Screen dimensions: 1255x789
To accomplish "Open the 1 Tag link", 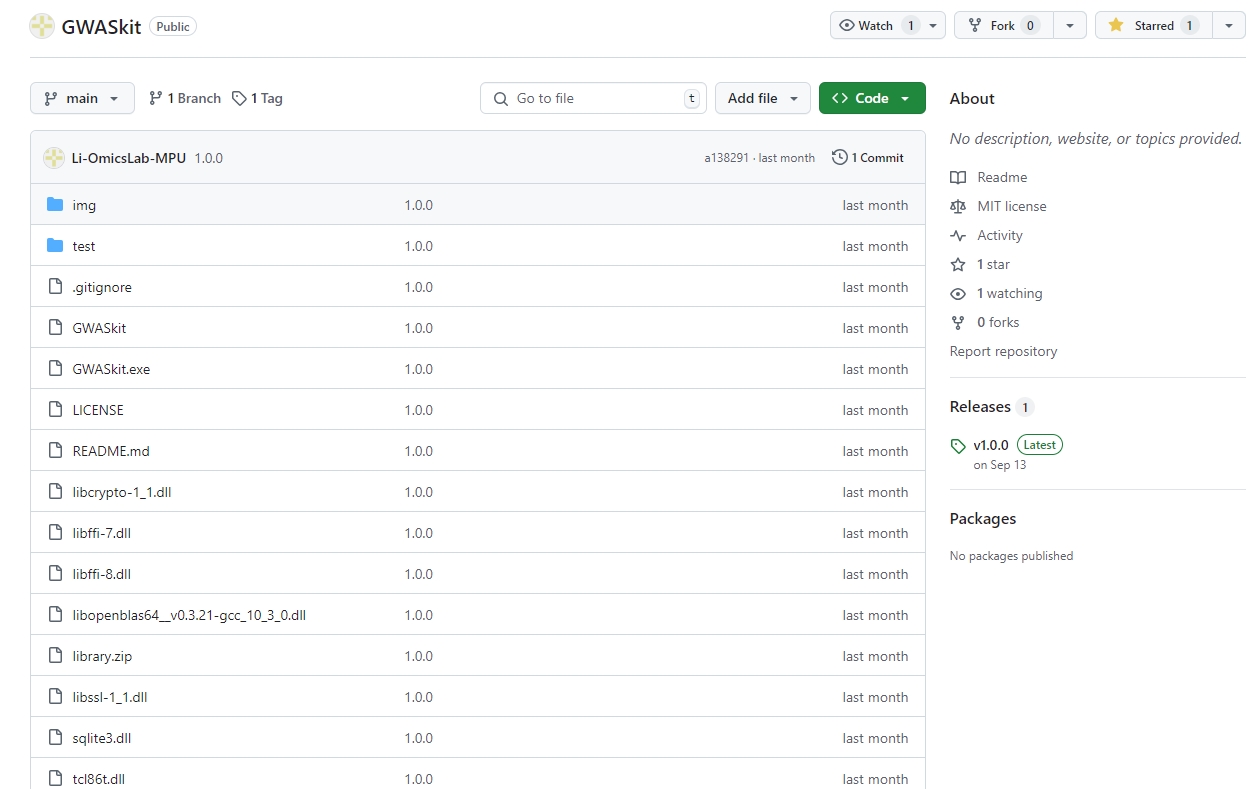I will (258, 98).
